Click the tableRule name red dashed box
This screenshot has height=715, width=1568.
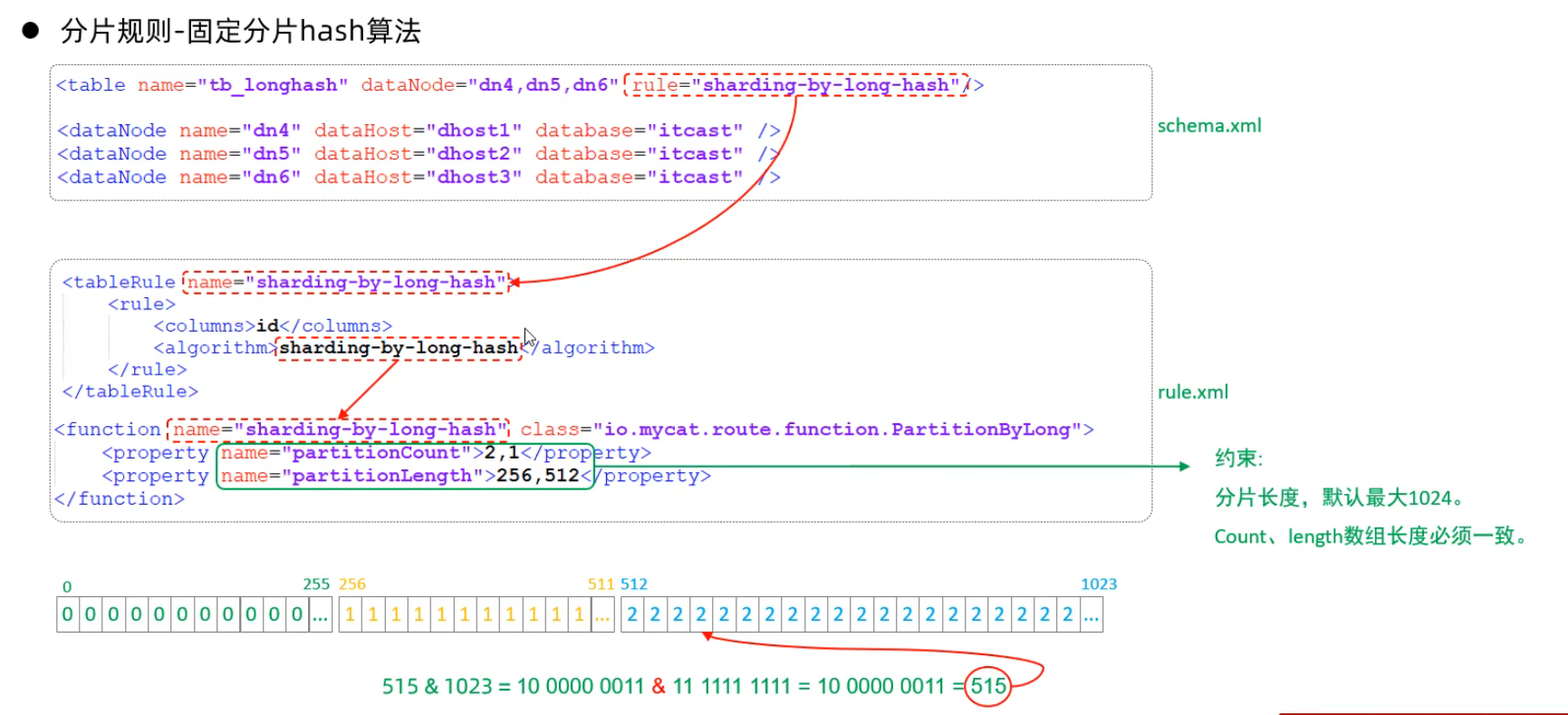pos(345,283)
